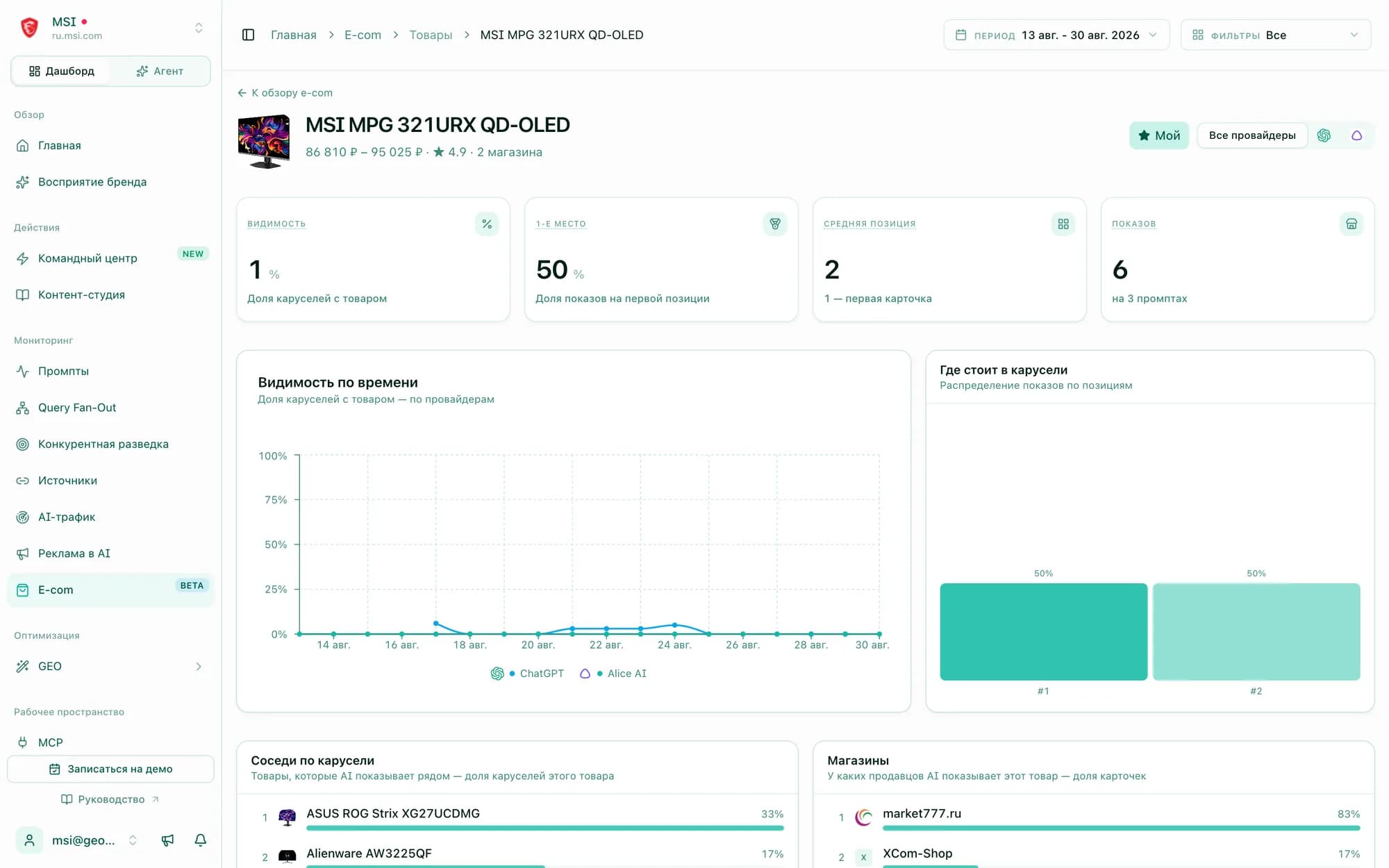Expand the MSI workspace switcher
Screen dimensions: 1389x868
coord(199,28)
